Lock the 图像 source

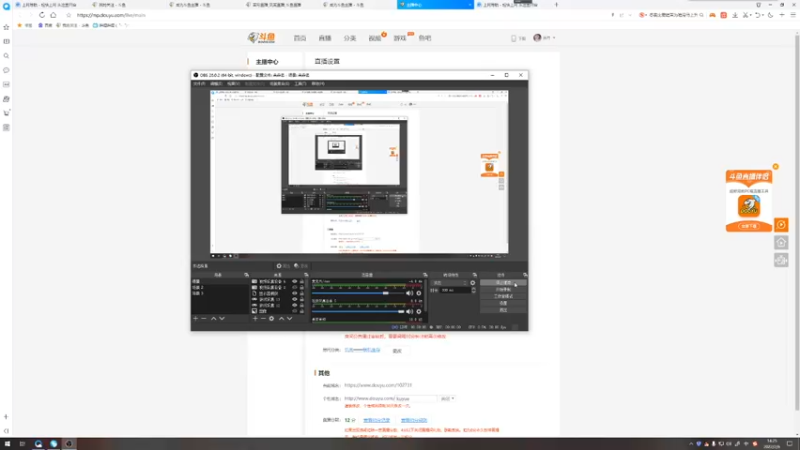302,311
